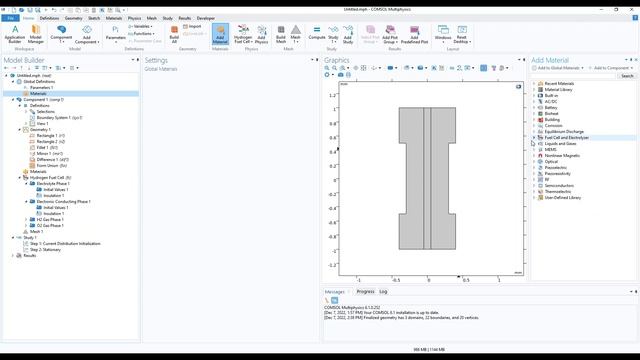Expand H2 Gas Phase 1 node
The height and width of the screenshot is (360, 640).
click(26, 220)
